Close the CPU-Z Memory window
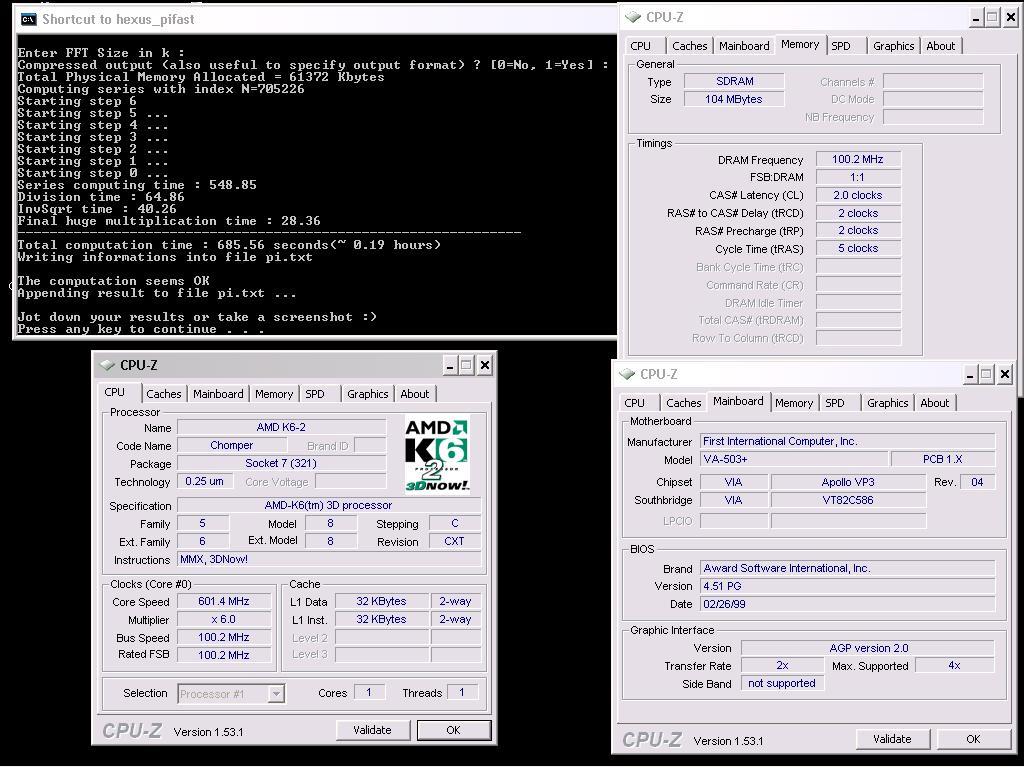This screenshot has width=1024, height=768. [x=1011, y=18]
